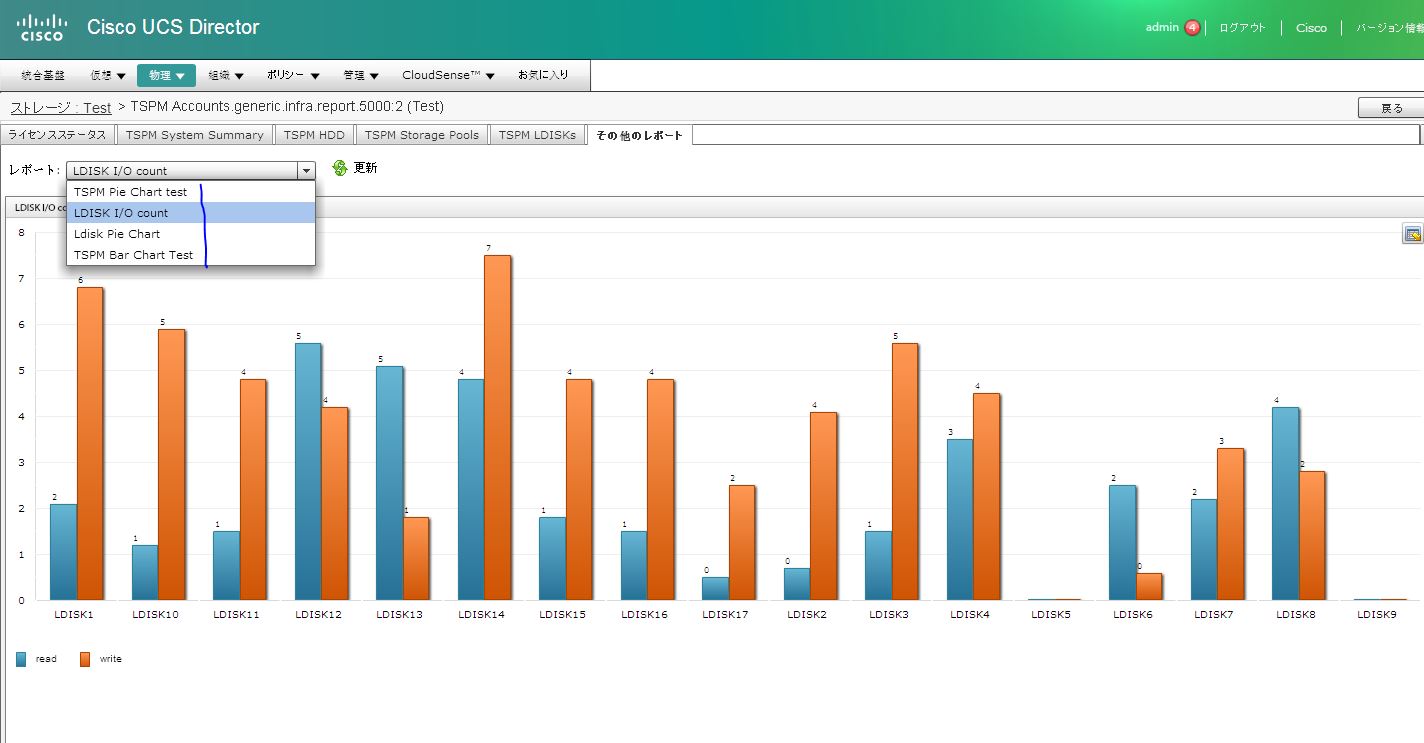Select LDISK I/O count option in list
Image resolution: width=1424 pixels, height=743 pixels.
pyautogui.click(x=191, y=213)
